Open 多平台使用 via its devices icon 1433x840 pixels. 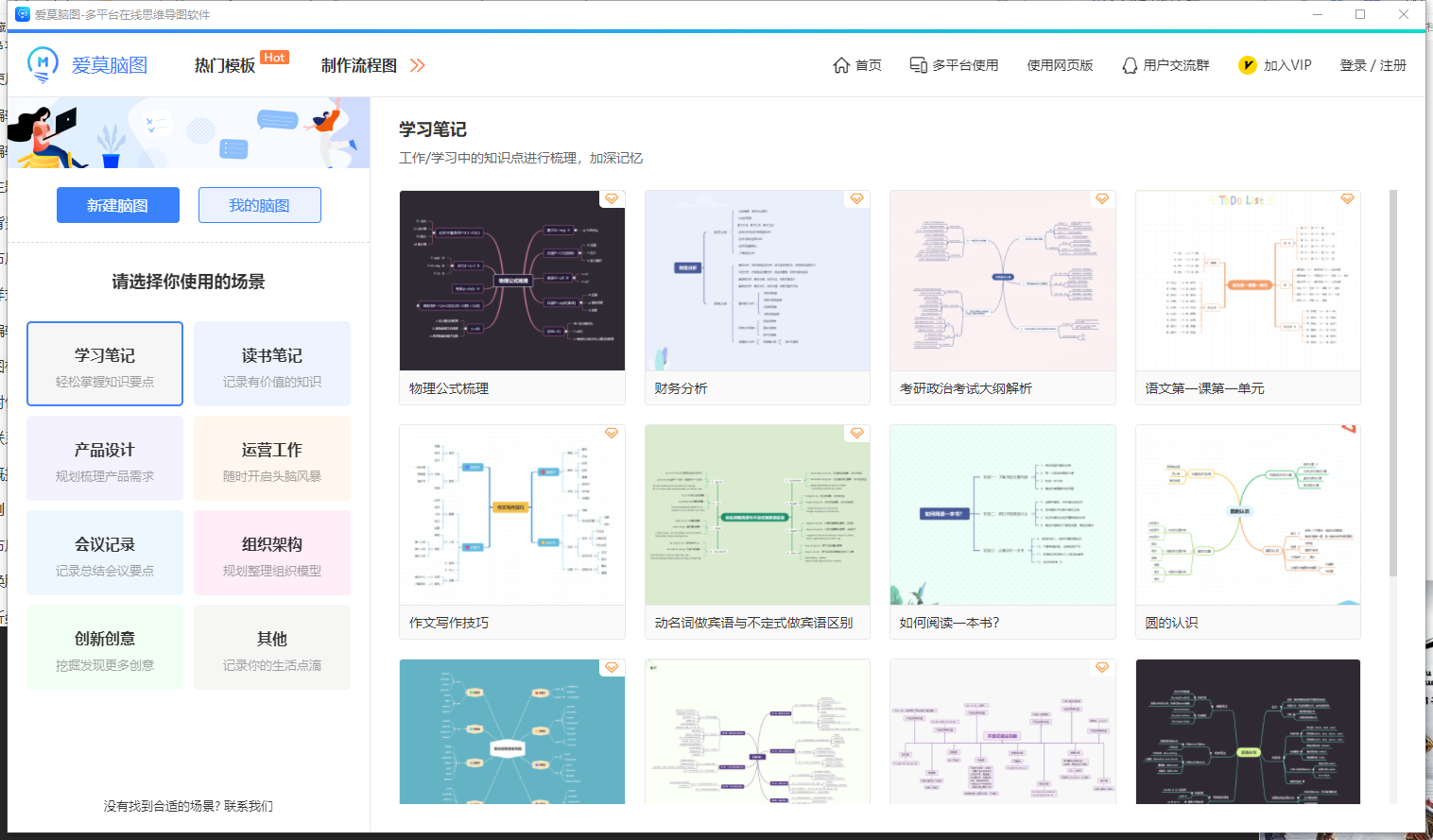[916, 64]
